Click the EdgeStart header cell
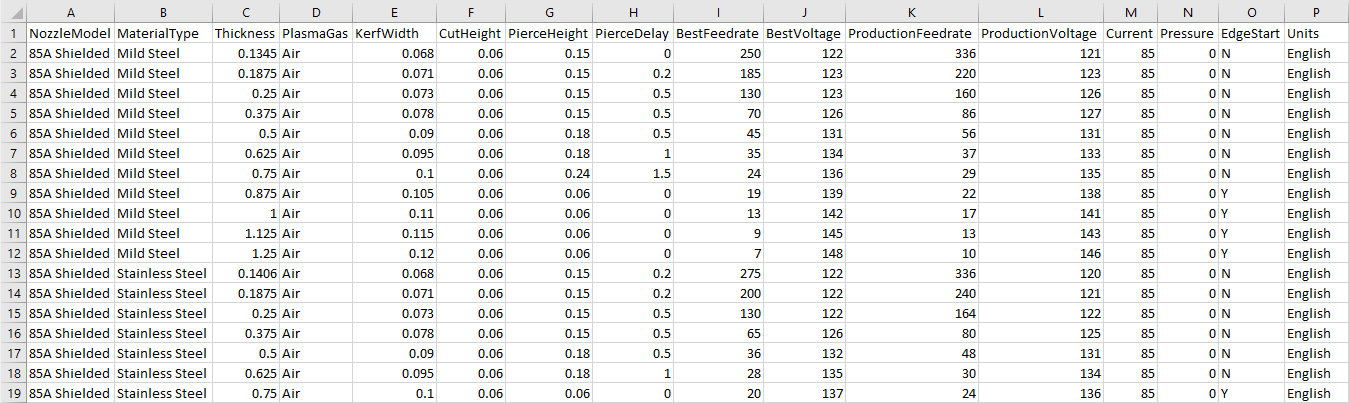 tap(1250, 33)
